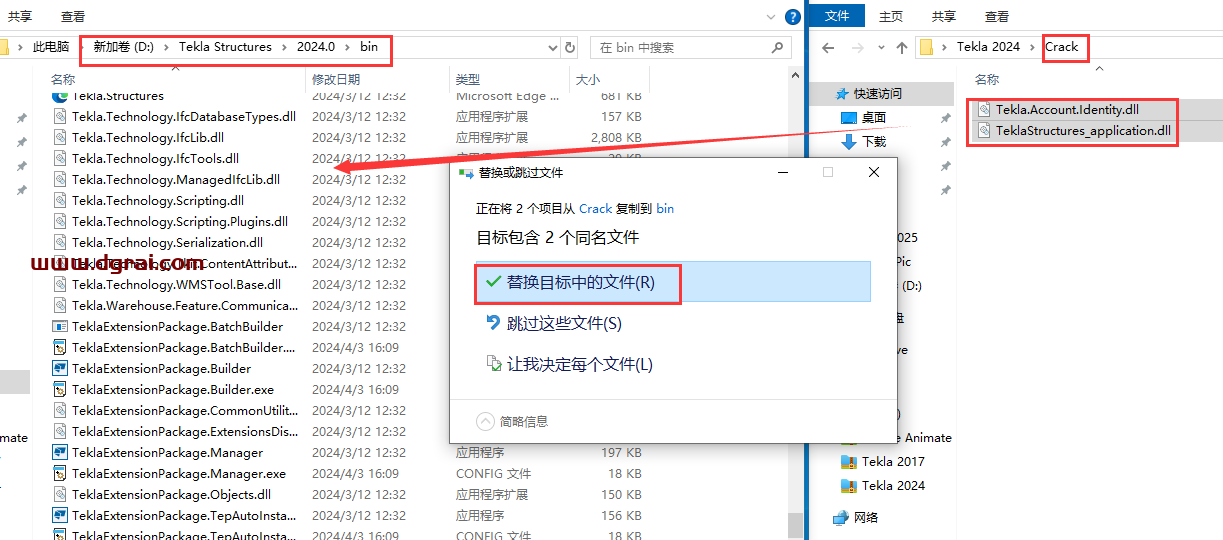Screen dimensions: 1223x540
Task: Select 2024.0 in the breadcrumb path
Action: tap(316, 47)
